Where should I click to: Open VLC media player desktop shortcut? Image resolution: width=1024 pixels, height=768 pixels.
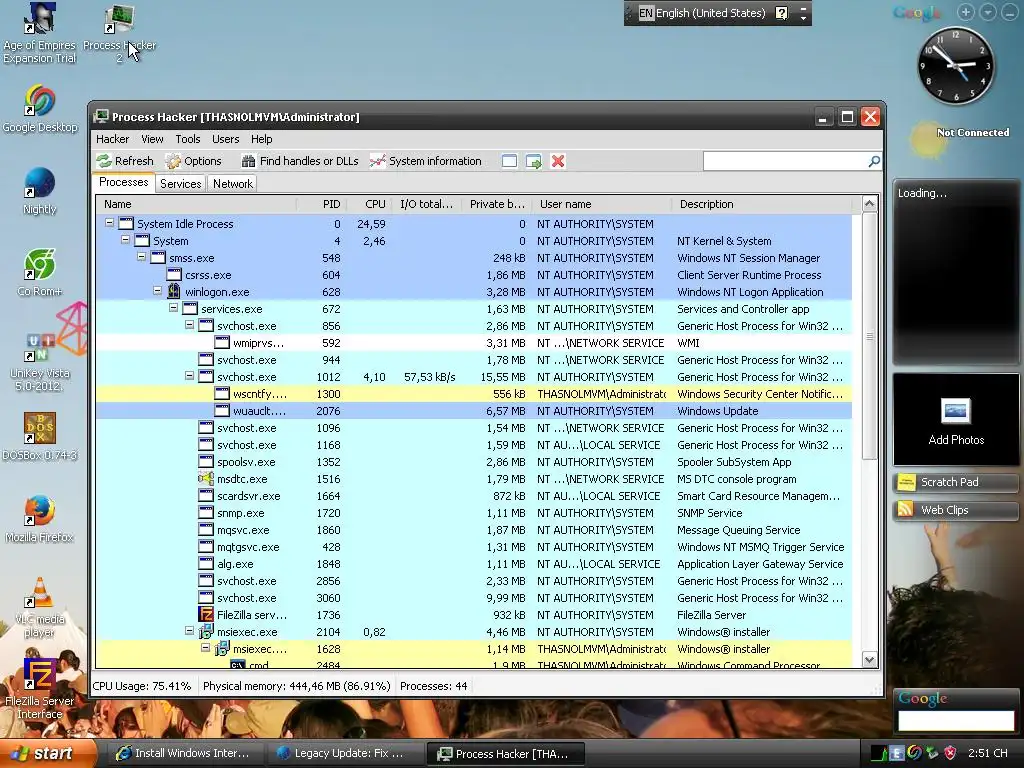tap(40, 607)
